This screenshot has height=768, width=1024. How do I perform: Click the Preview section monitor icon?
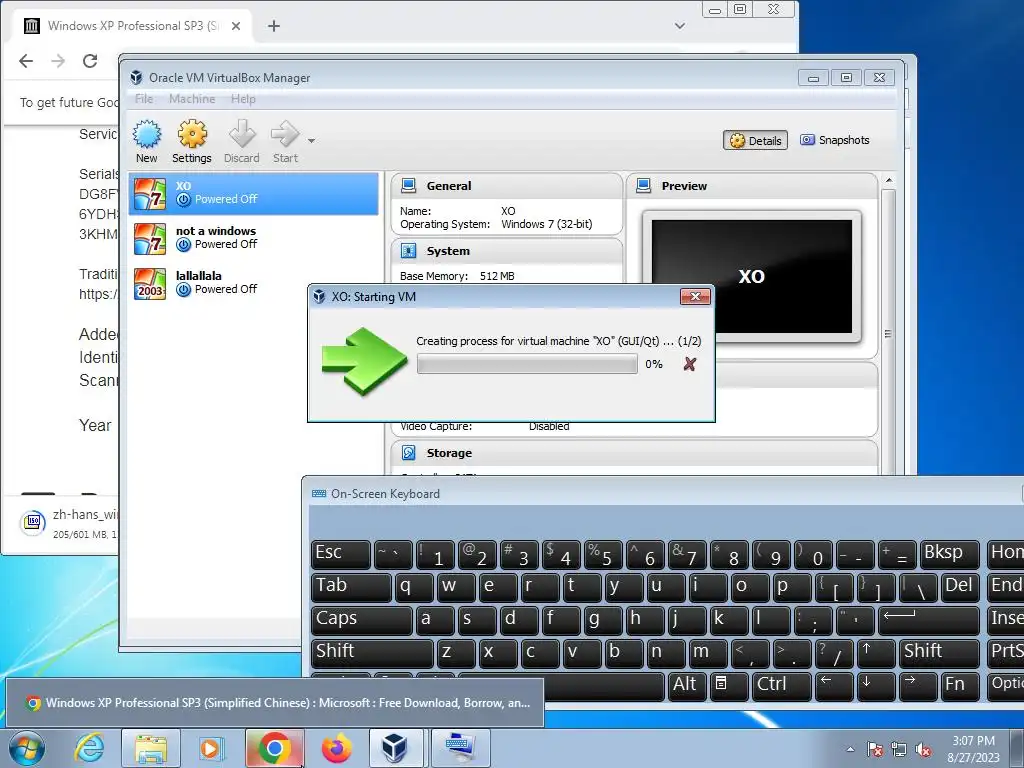[643, 185]
